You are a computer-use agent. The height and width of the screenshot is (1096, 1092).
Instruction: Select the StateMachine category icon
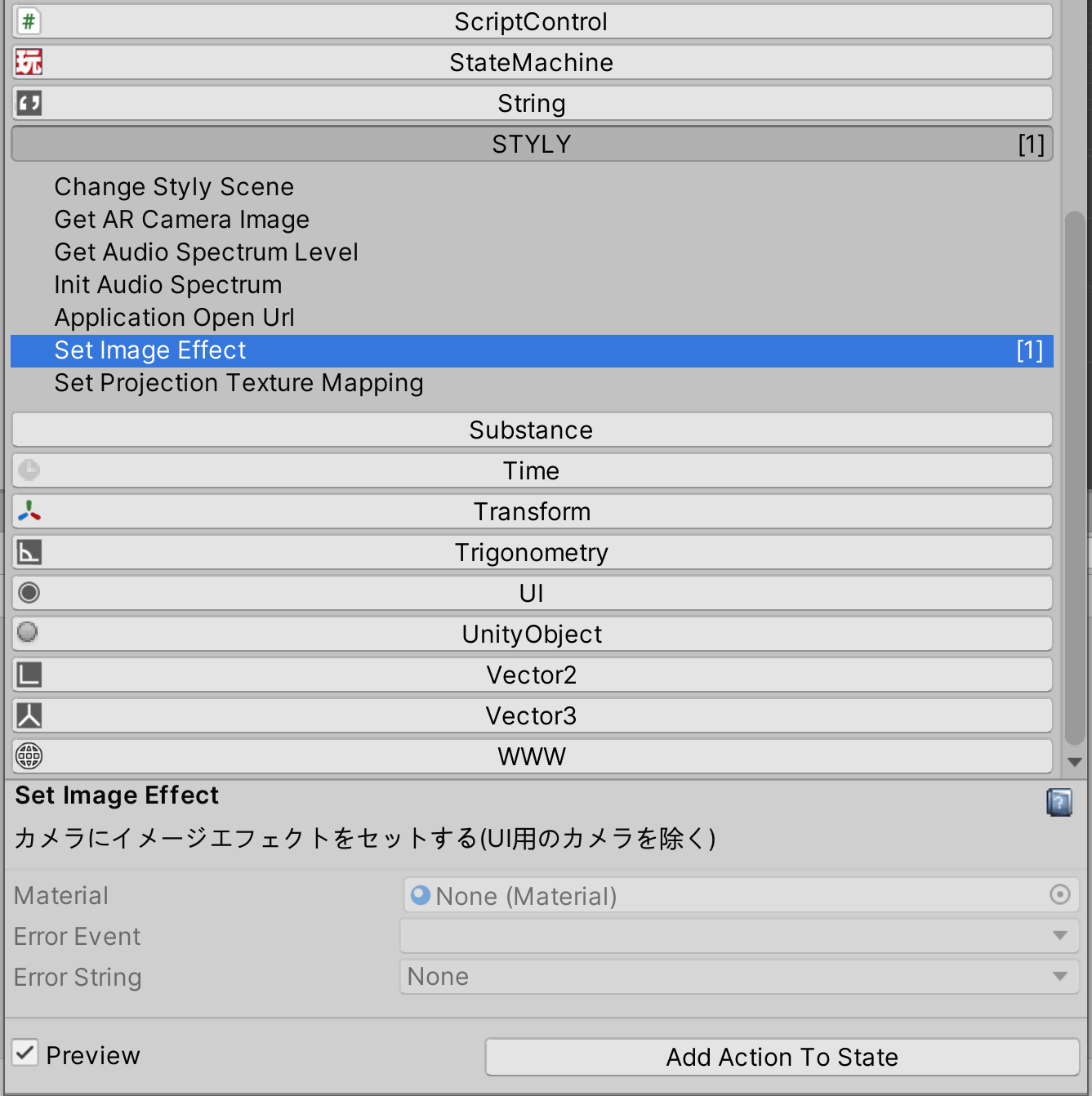tap(28, 62)
